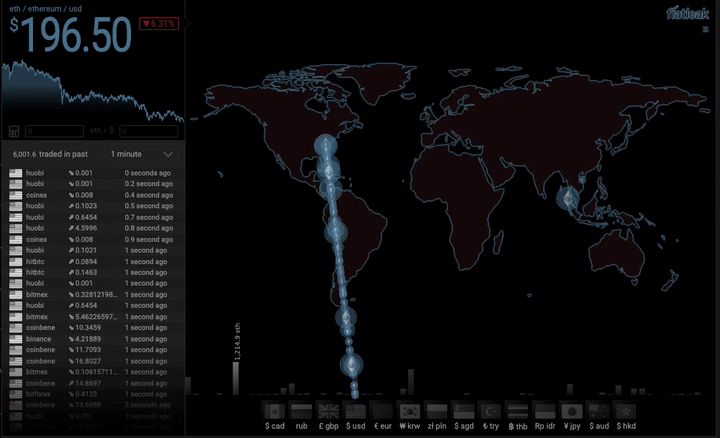This screenshot has width=720, height=438.
Task: Click the calculator icon beside the ETH input
Action: click(15, 131)
